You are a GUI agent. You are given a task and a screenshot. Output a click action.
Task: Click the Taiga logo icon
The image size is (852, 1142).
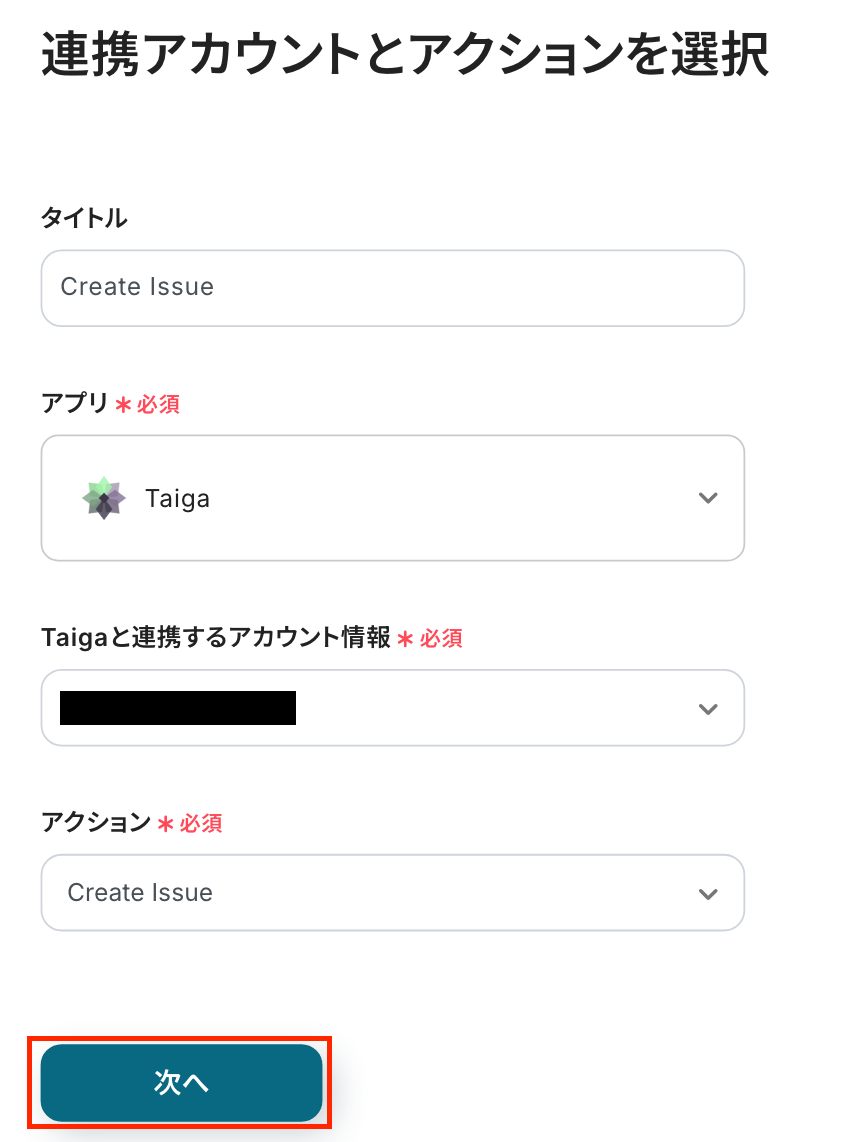pos(103,498)
